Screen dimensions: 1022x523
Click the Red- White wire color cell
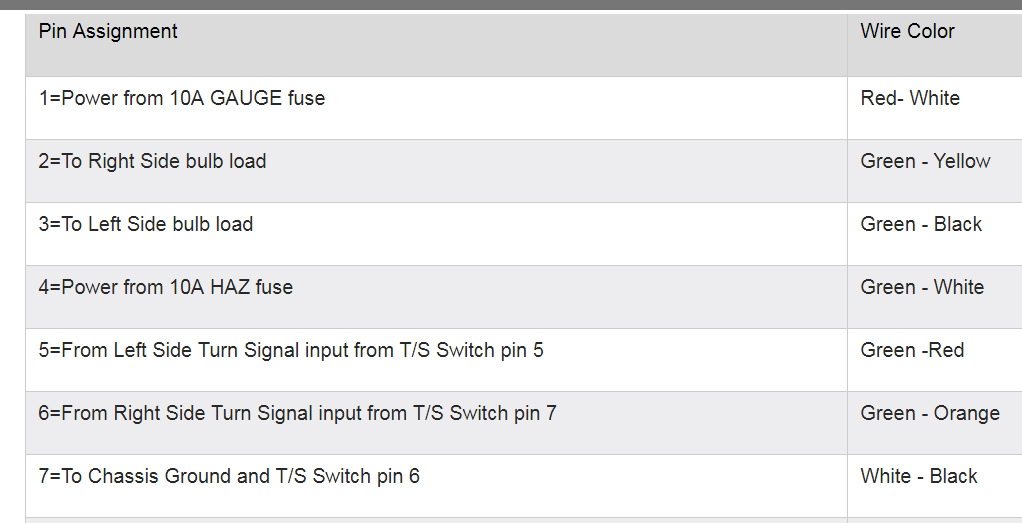point(910,99)
